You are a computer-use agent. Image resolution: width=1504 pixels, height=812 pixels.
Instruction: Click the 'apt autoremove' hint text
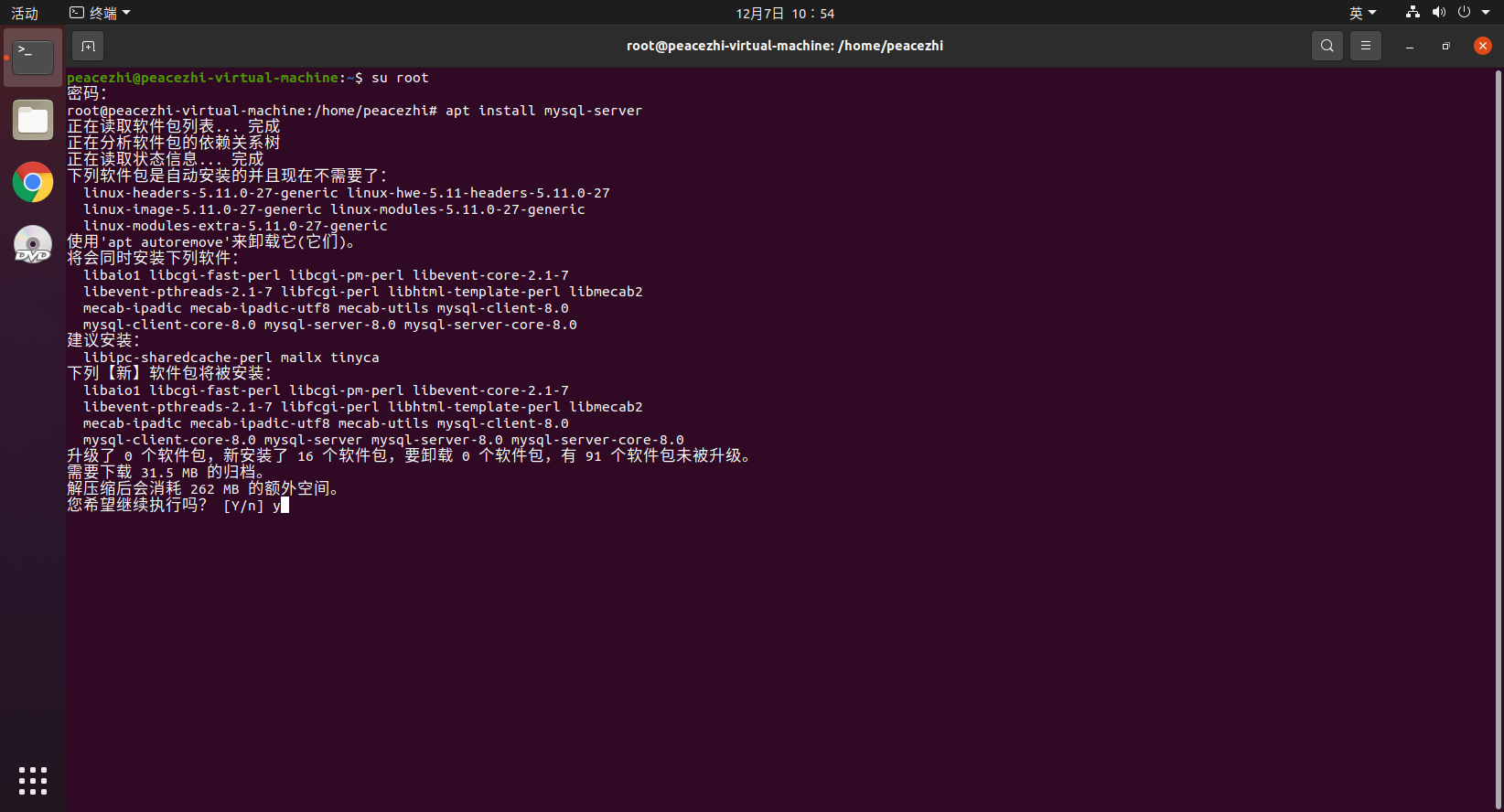pos(166,242)
